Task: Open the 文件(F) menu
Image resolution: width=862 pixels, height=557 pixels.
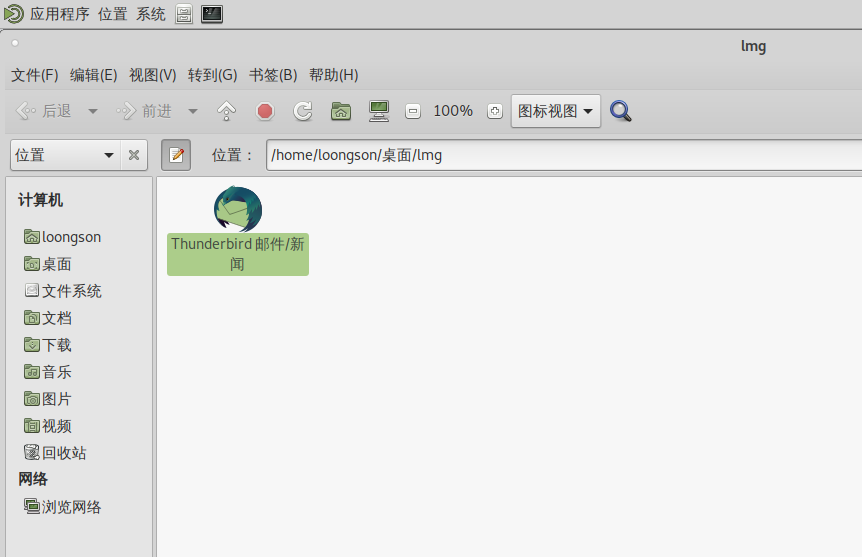Action: point(35,75)
